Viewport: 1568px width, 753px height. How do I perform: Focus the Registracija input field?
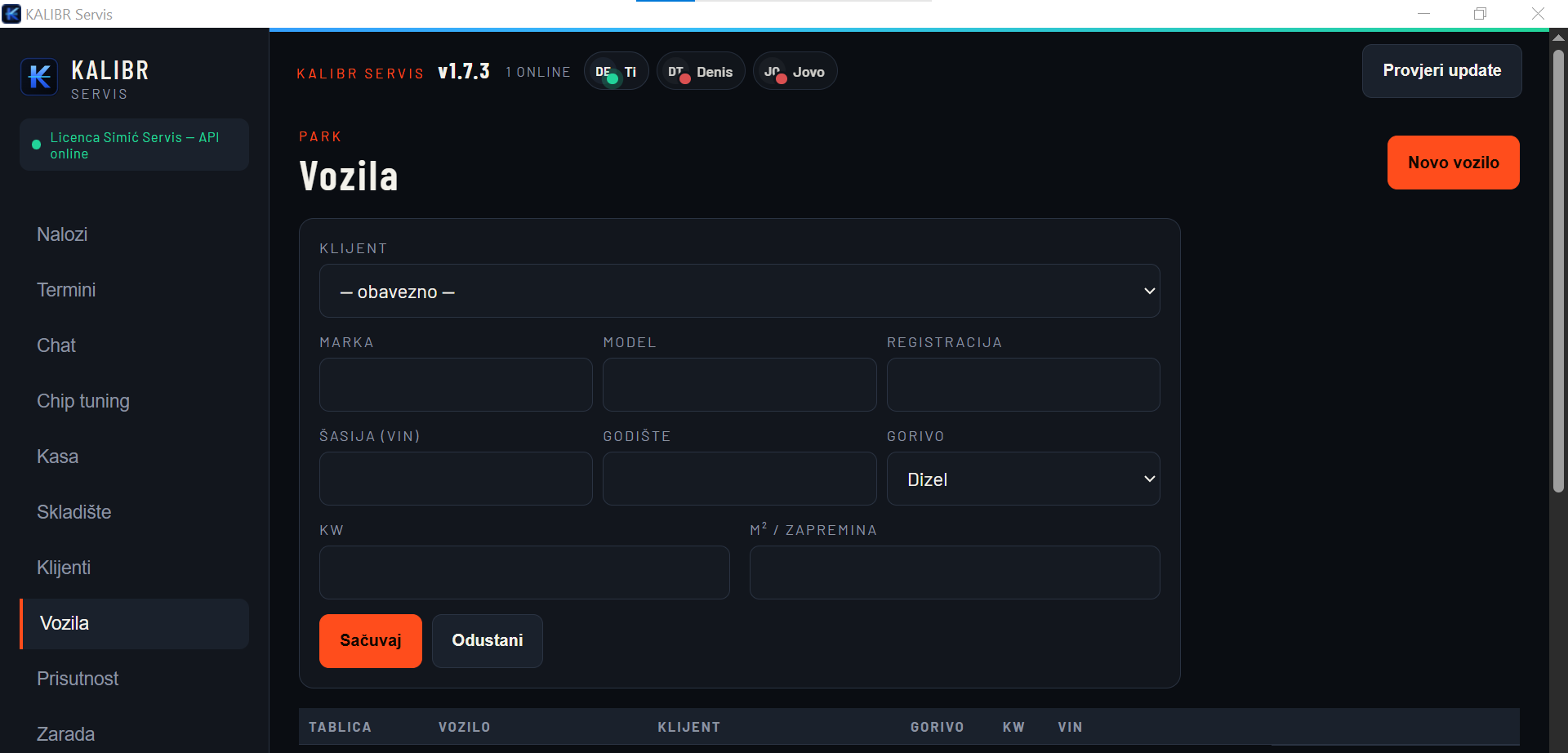(1023, 385)
